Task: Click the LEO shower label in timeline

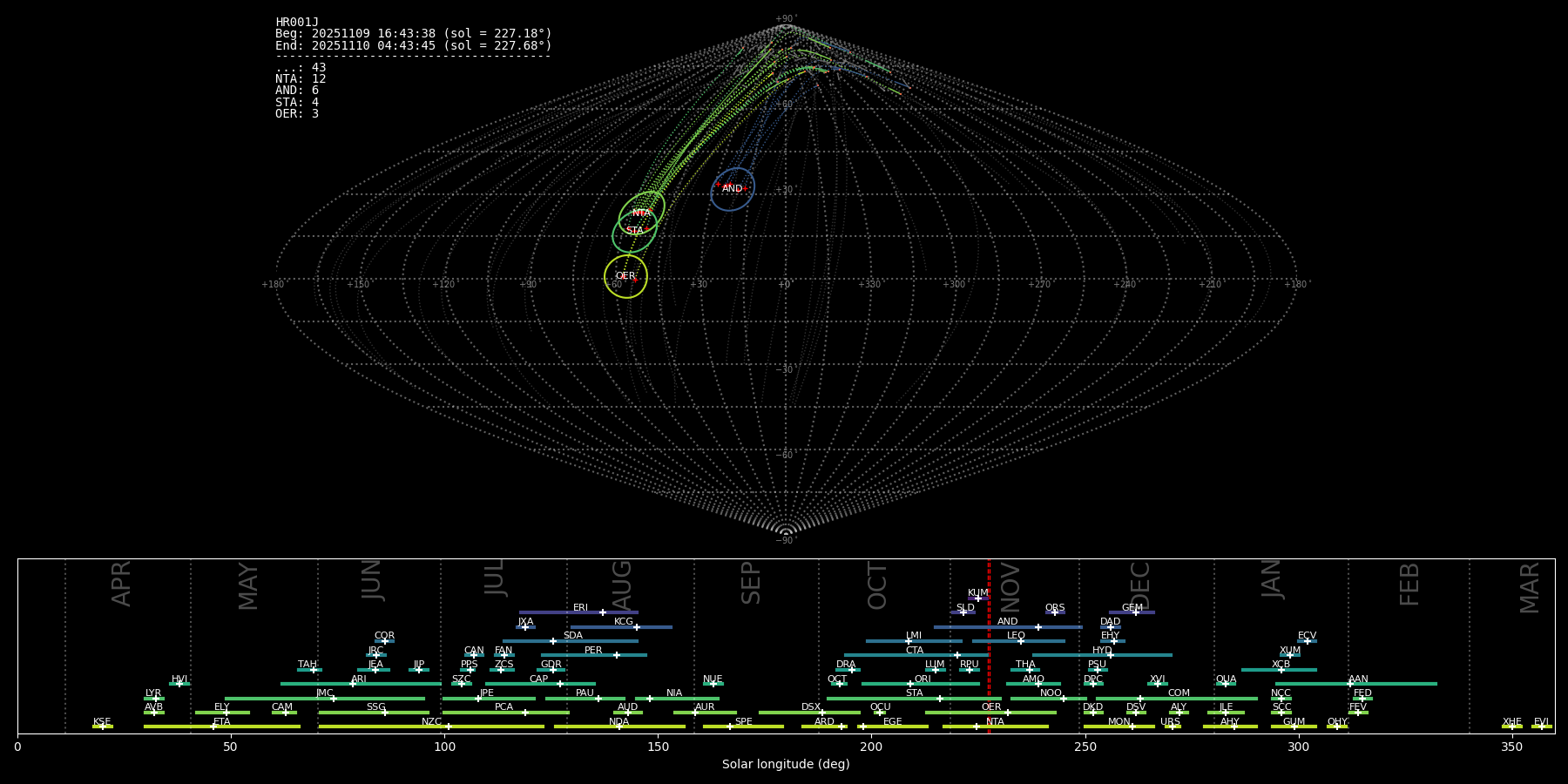Action: coord(1016,636)
